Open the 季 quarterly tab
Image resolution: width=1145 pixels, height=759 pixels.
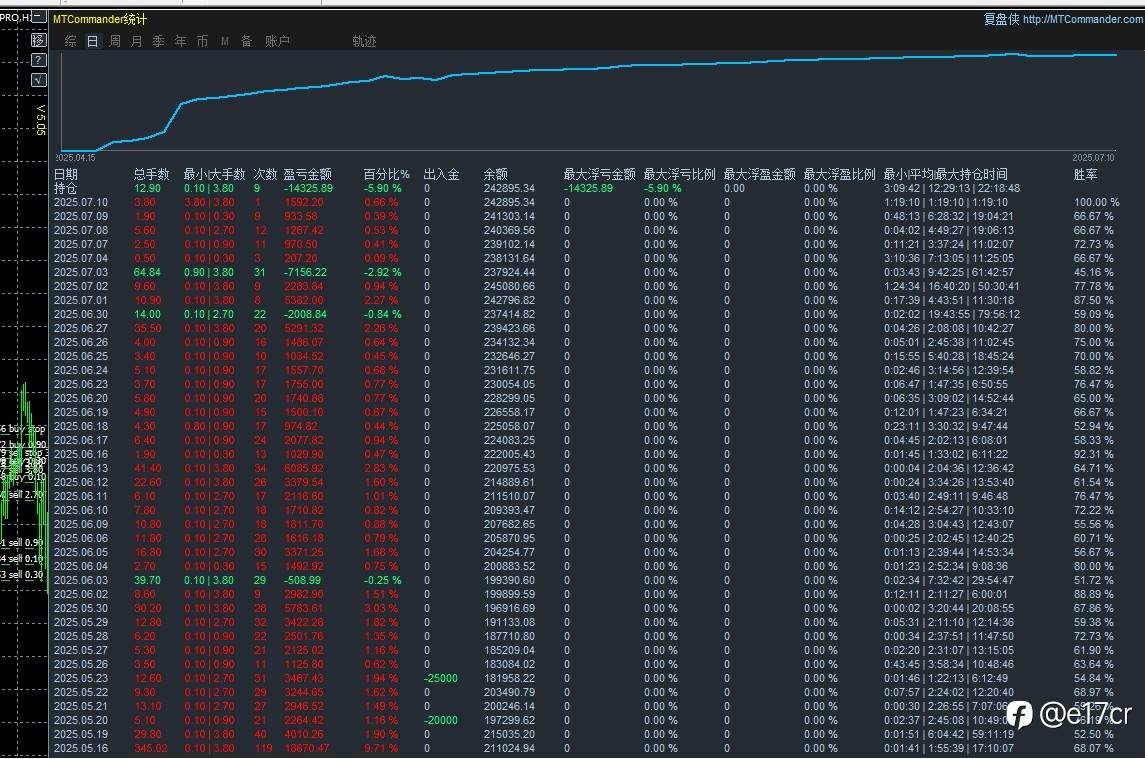(x=158, y=42)
